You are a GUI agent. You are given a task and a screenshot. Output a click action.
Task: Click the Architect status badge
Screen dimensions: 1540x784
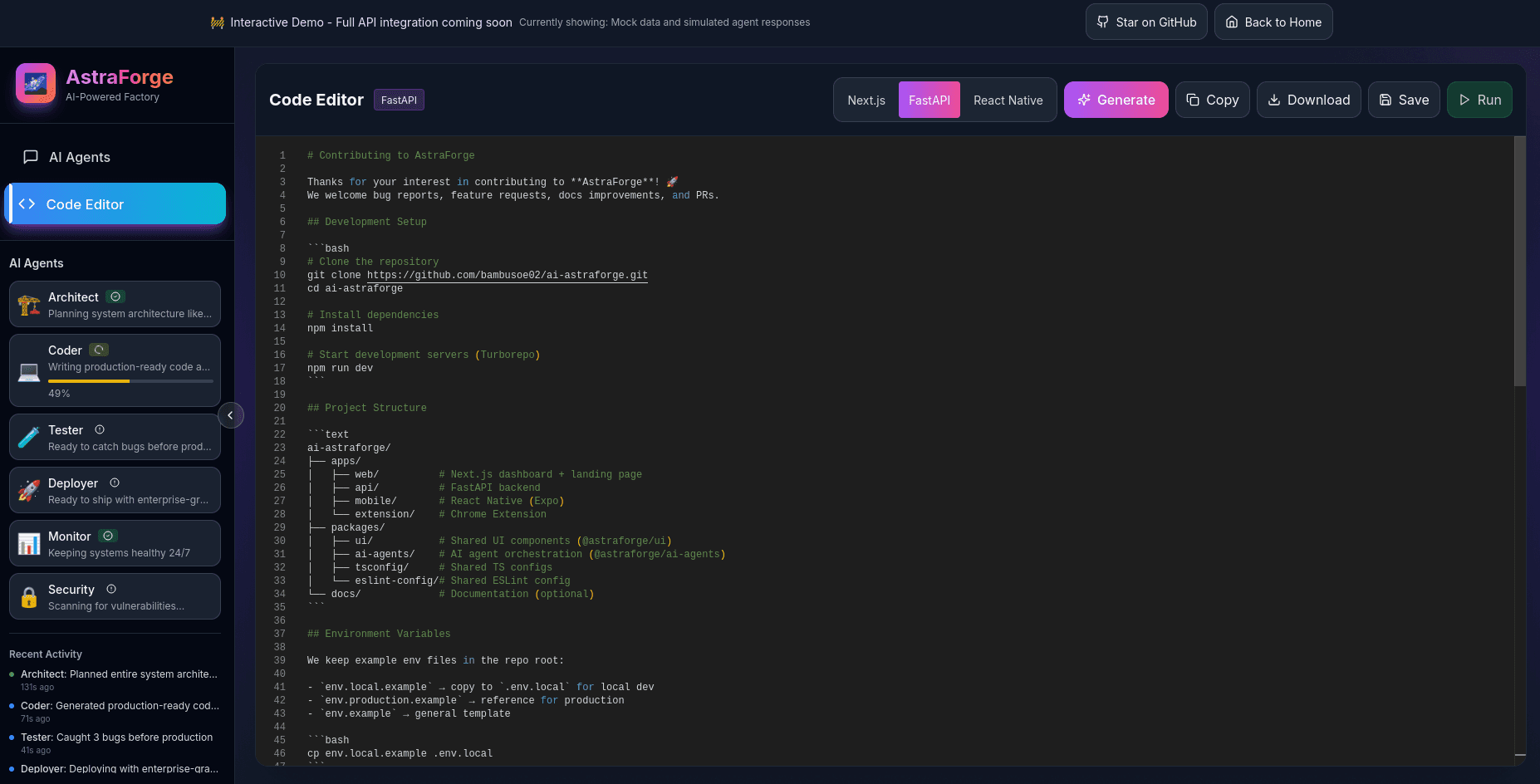click(115, 296)
